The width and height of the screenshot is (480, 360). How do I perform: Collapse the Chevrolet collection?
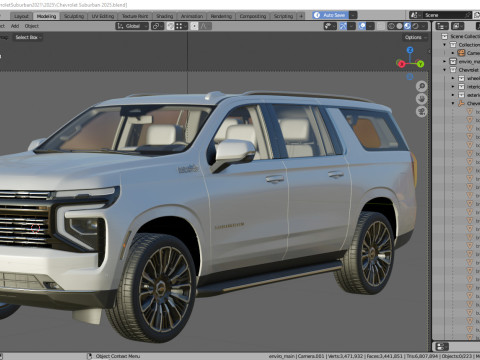click(444, 70)
